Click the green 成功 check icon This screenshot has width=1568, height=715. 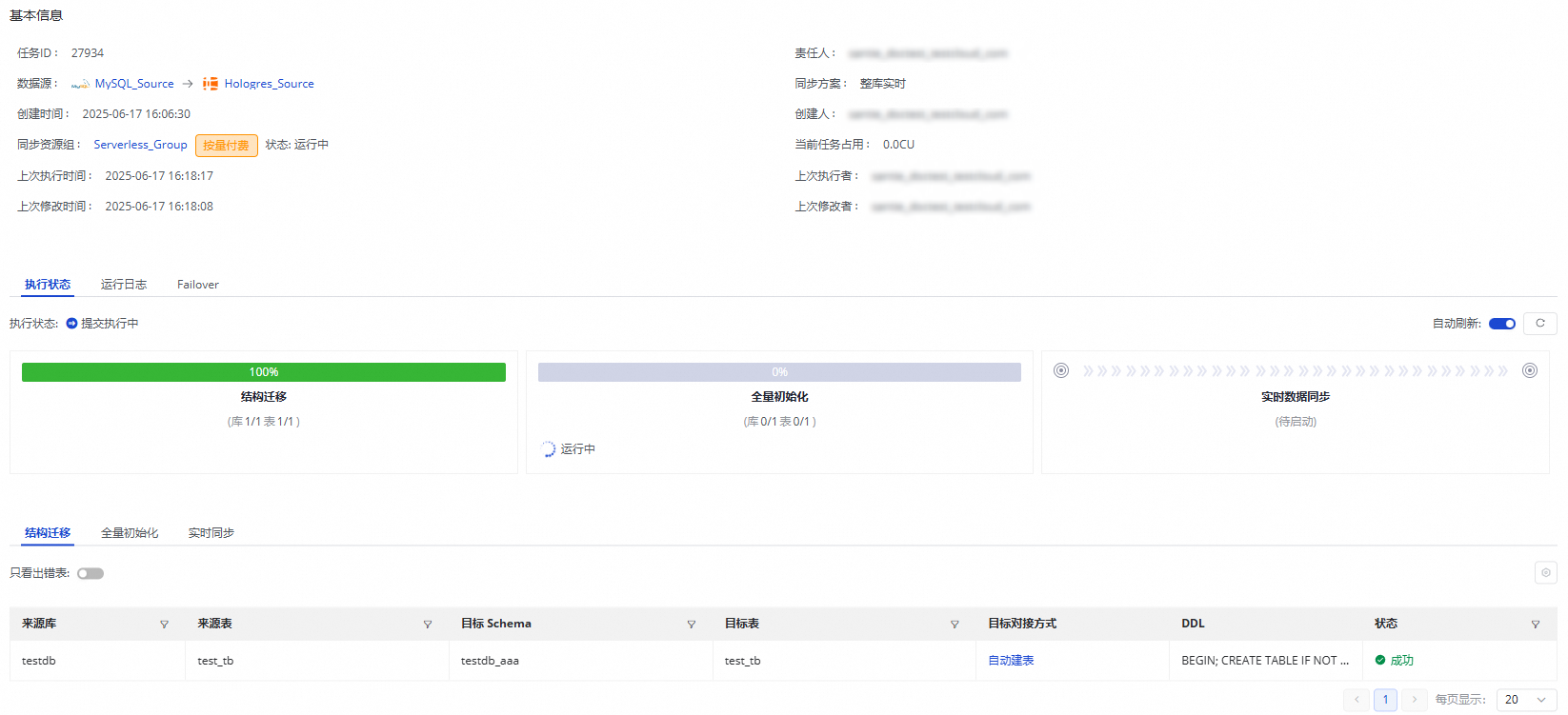point(1380,660)
